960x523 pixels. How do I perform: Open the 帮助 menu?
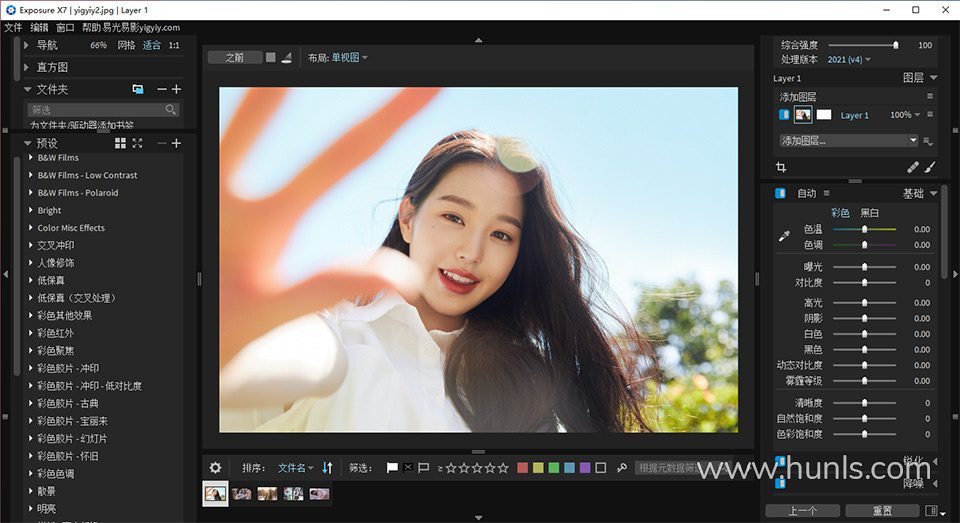click(91, 28)
